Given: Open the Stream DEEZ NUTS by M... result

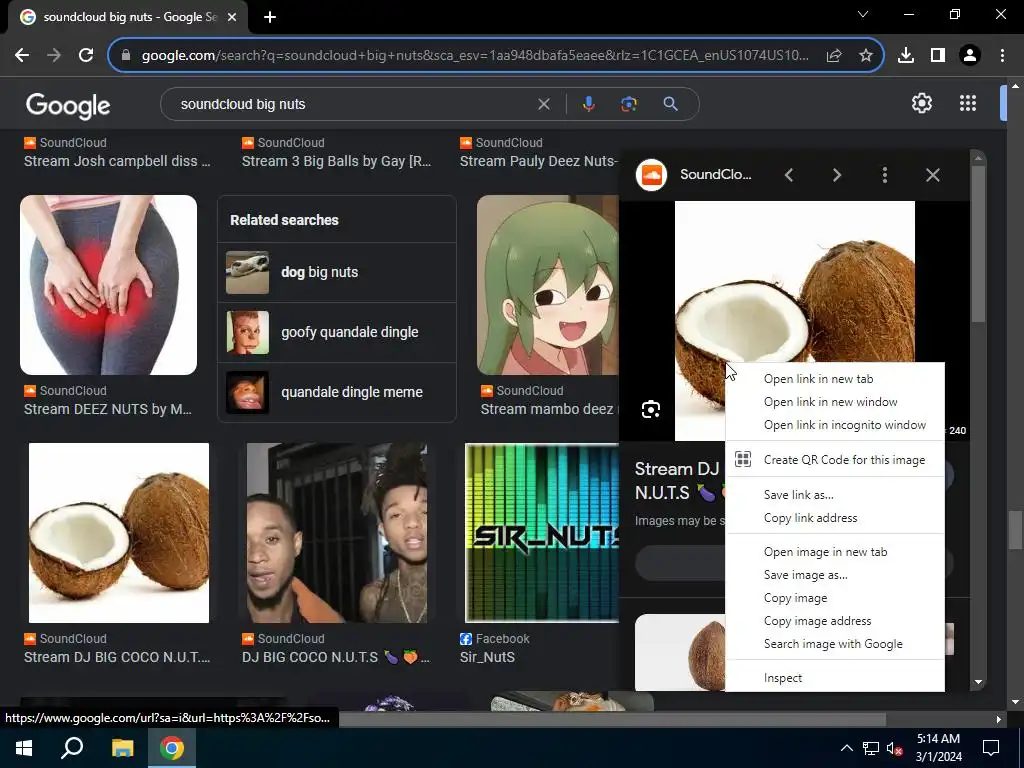Looking at the screenshot, I should [108, 409].
